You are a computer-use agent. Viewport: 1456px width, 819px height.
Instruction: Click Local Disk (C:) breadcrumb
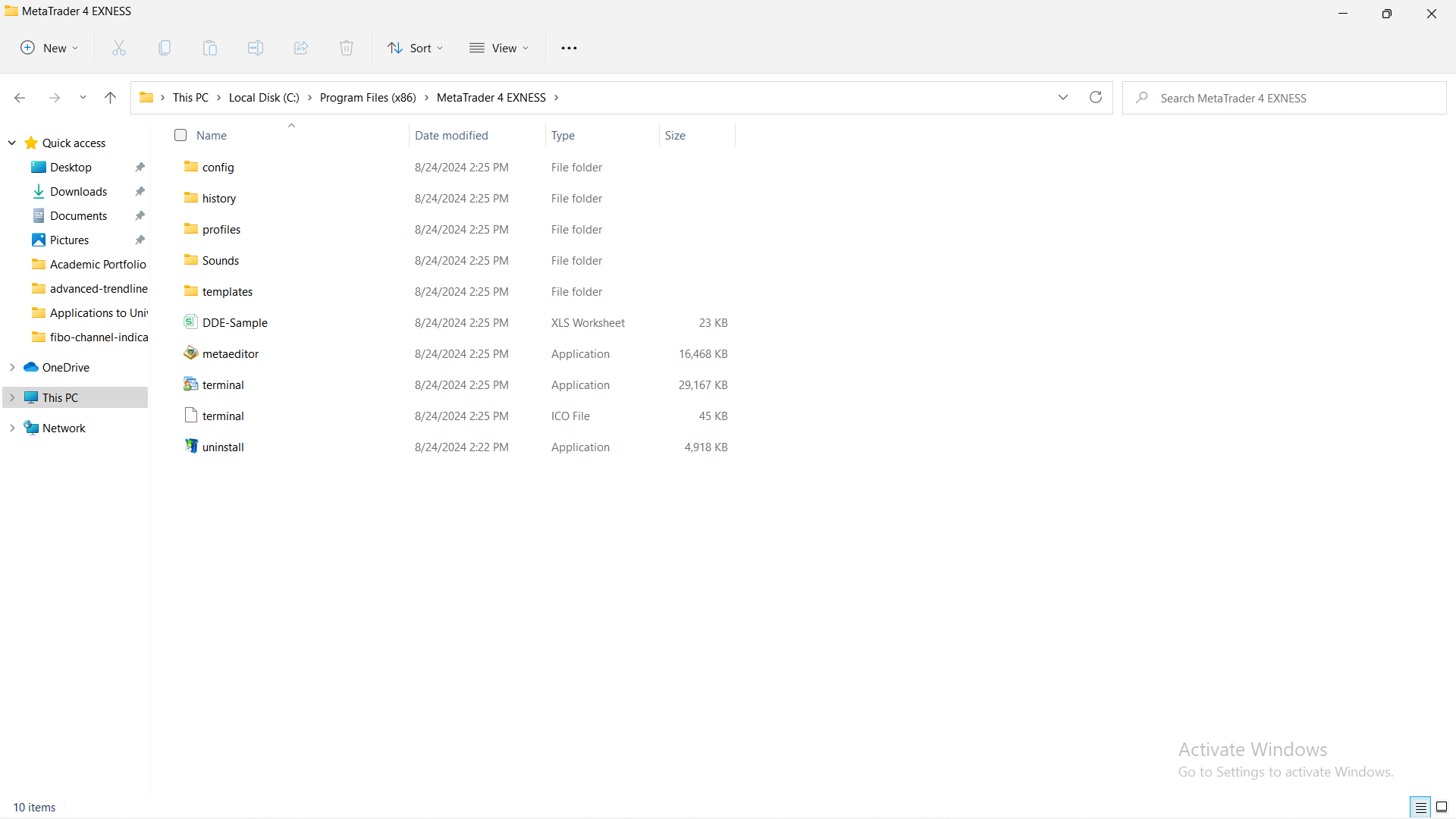coord(264,98)
